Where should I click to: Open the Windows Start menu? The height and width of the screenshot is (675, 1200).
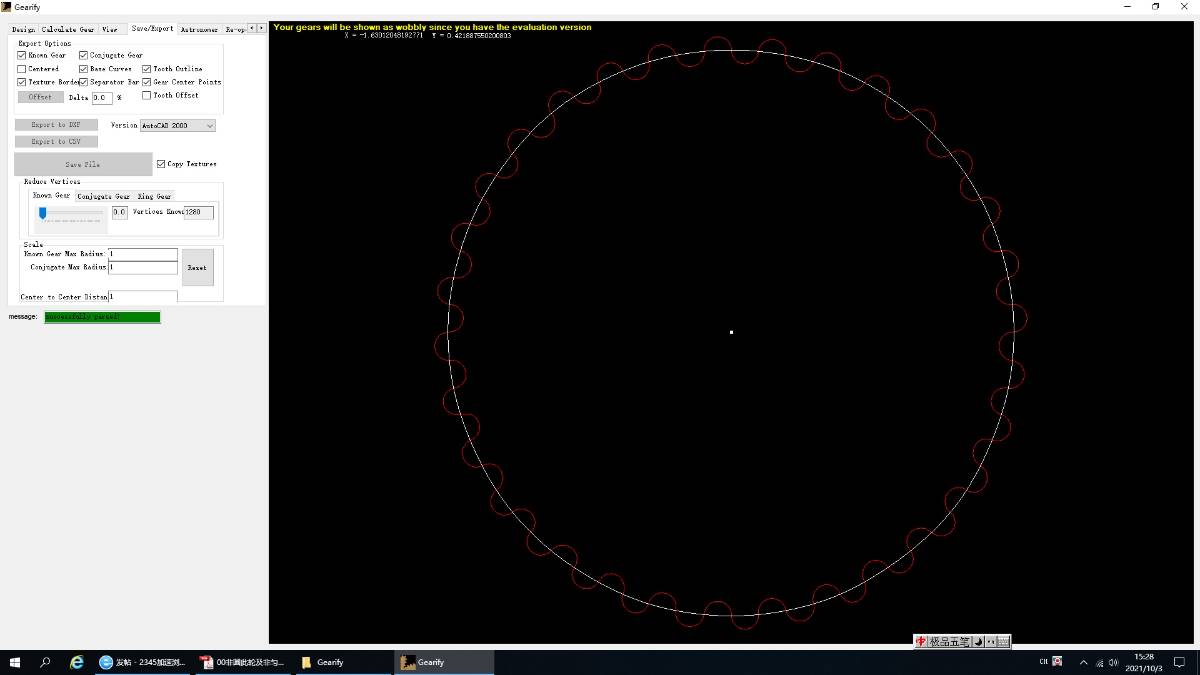point(16,662)
